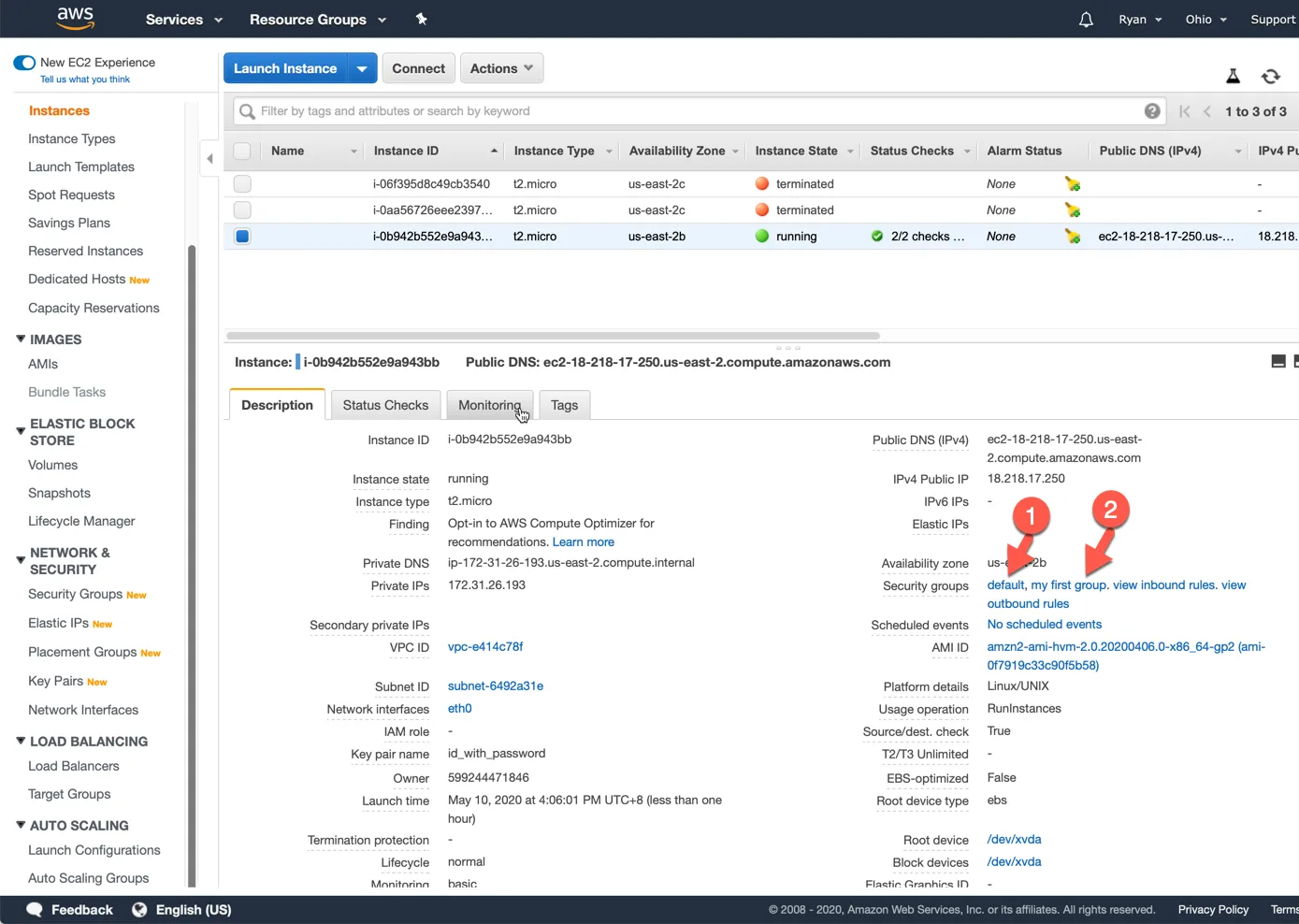Image resolution: width=1299 pixels, height=924 pixels.
Task: Click alarm icon for instance i-06f395d8c49cb3540
Action: (x=1073, y=184)
